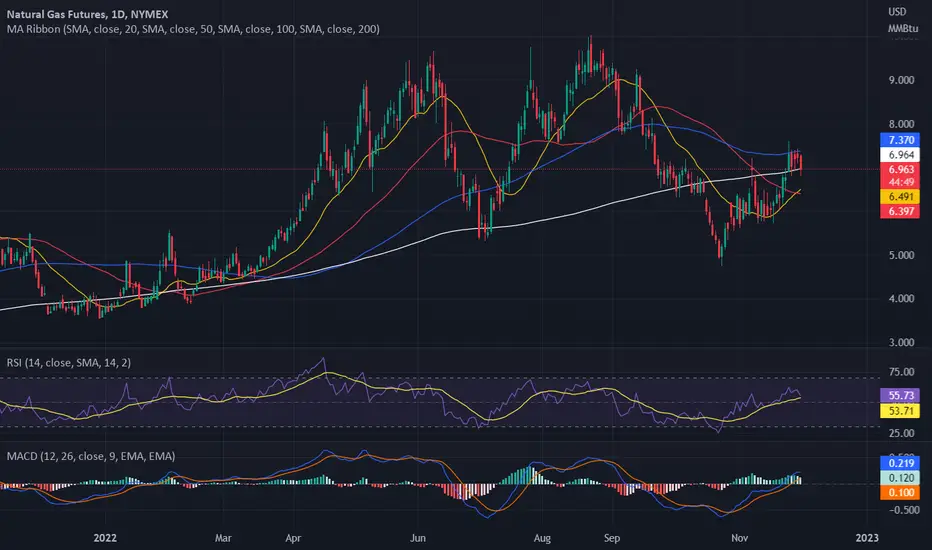
Task: Click the Sep label on time axis
Action: pos(612,538)
